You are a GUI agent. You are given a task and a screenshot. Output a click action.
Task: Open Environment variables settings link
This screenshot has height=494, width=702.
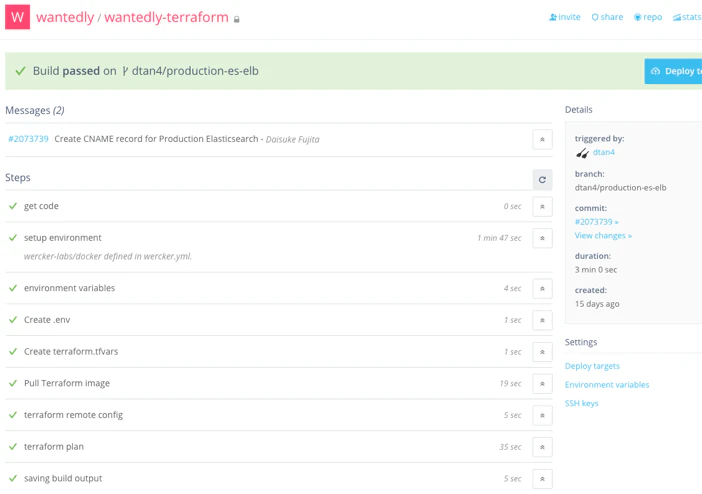607,385
